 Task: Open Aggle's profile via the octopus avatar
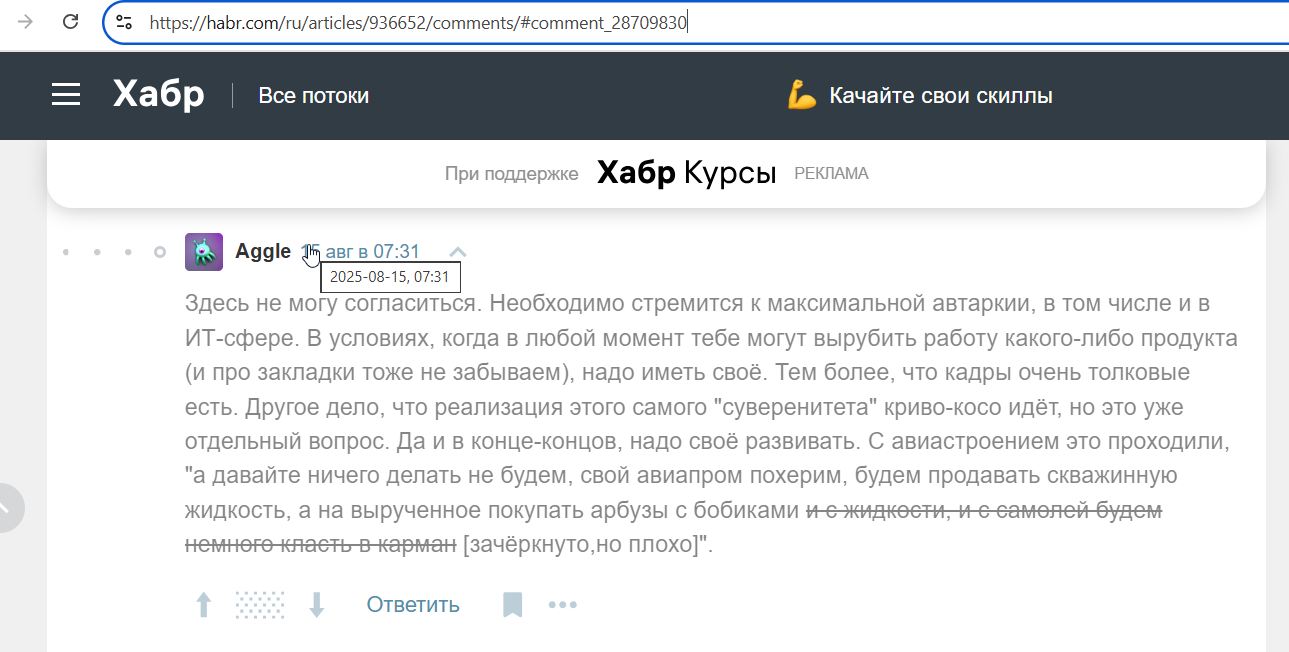click(203, 251)
